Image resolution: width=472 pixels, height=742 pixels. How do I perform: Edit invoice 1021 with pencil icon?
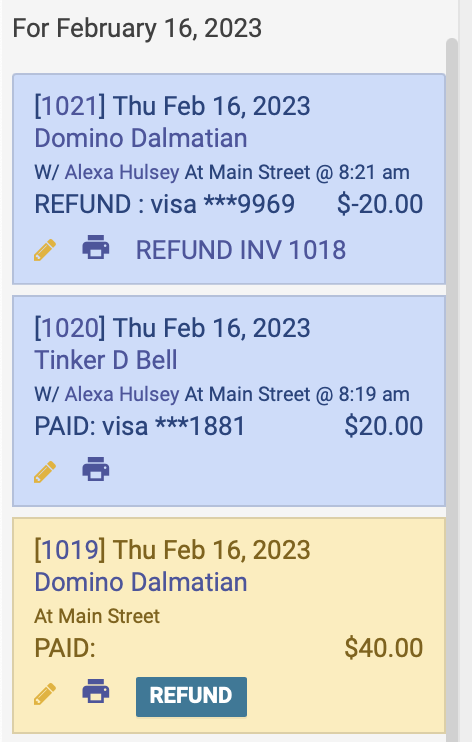[45, 250]
